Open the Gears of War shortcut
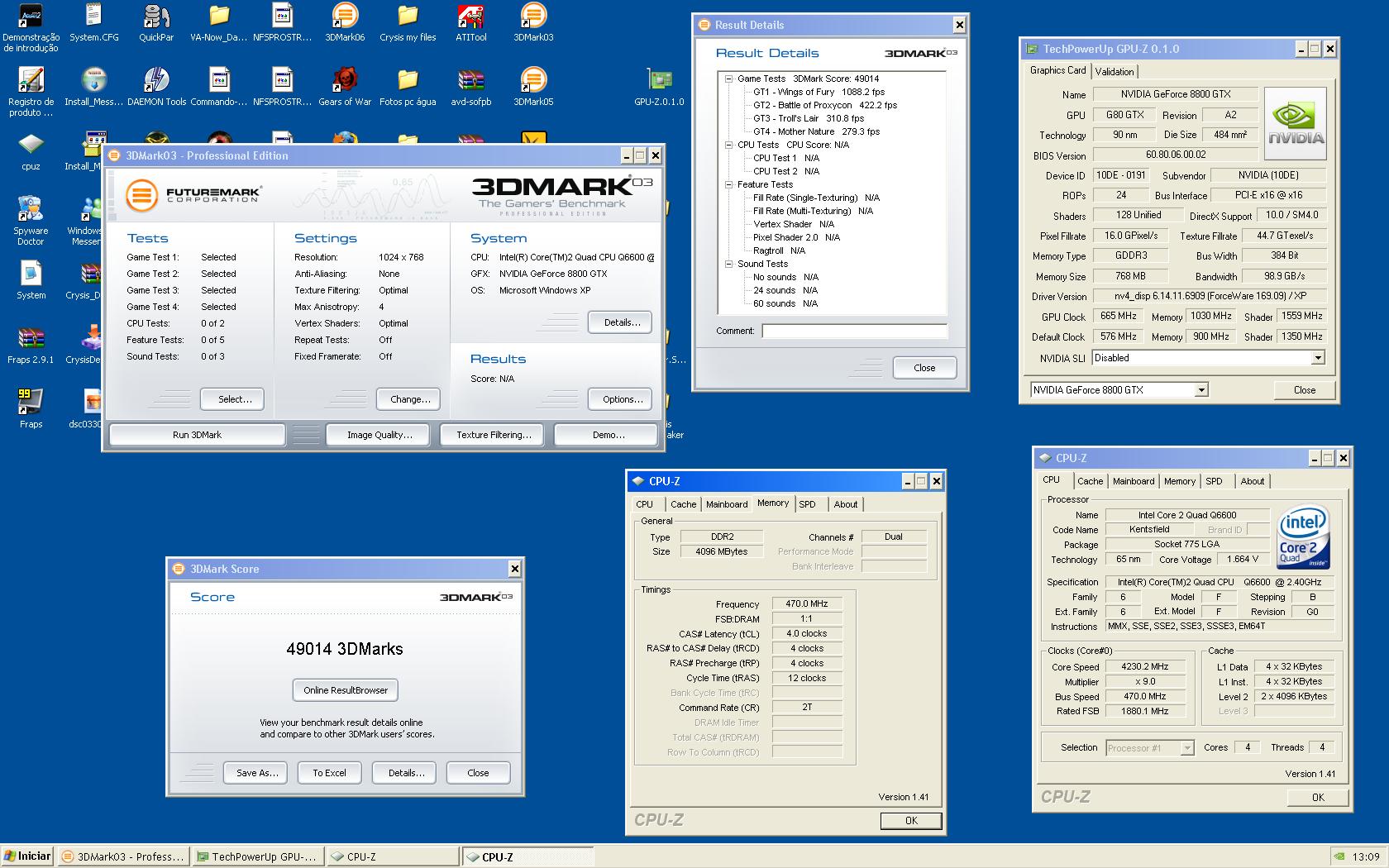Screen dimensions: 1389x868 coord(345,87)
